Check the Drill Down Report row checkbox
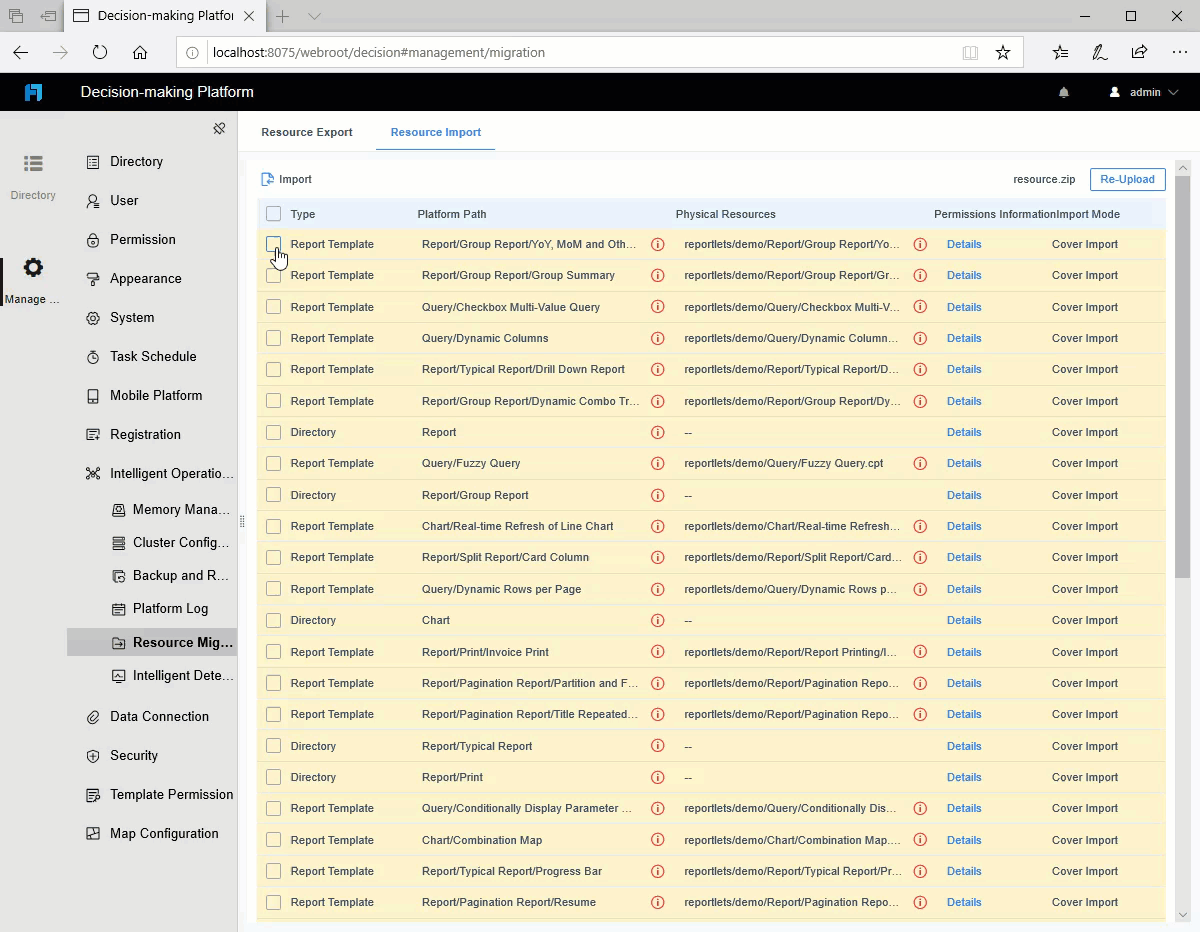Image resolution: width=1200 pixels, height=932 pixels. click(x=273, y=369)
